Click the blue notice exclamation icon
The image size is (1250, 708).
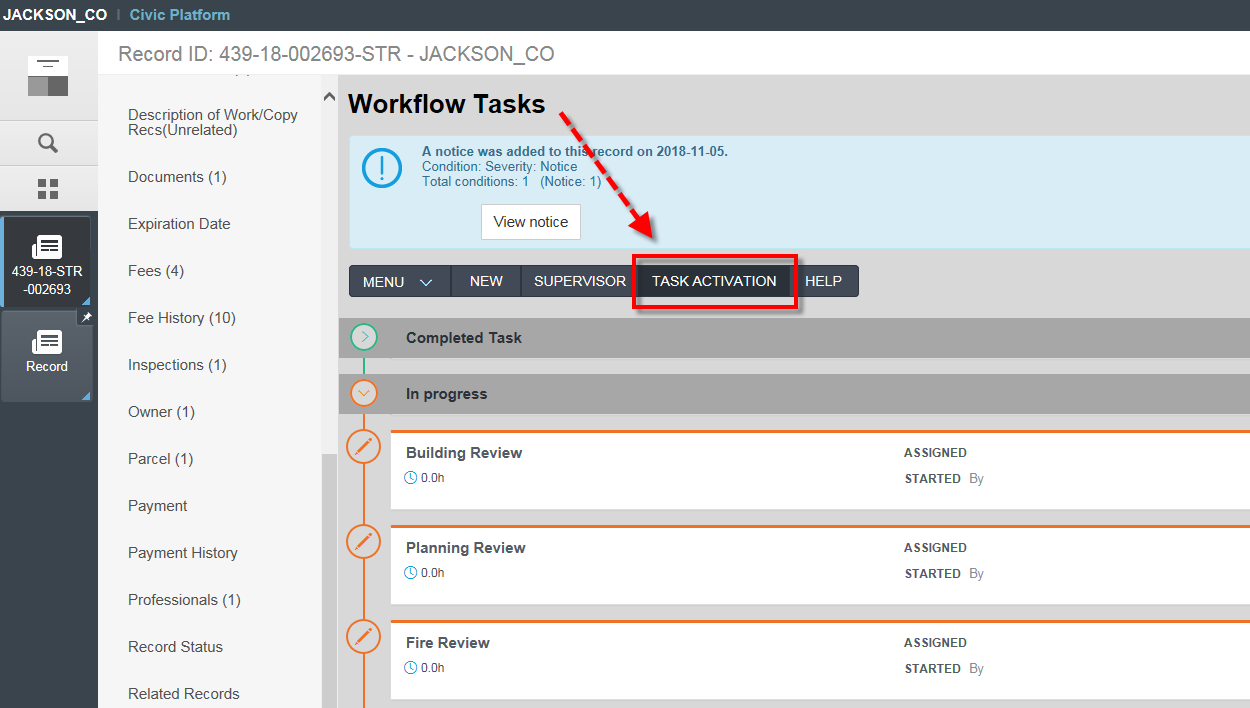pyautogui.click(x=382, y=167)
